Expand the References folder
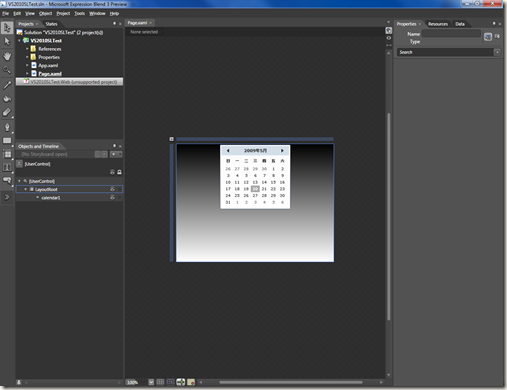507x390 pixels. point(27,49)
